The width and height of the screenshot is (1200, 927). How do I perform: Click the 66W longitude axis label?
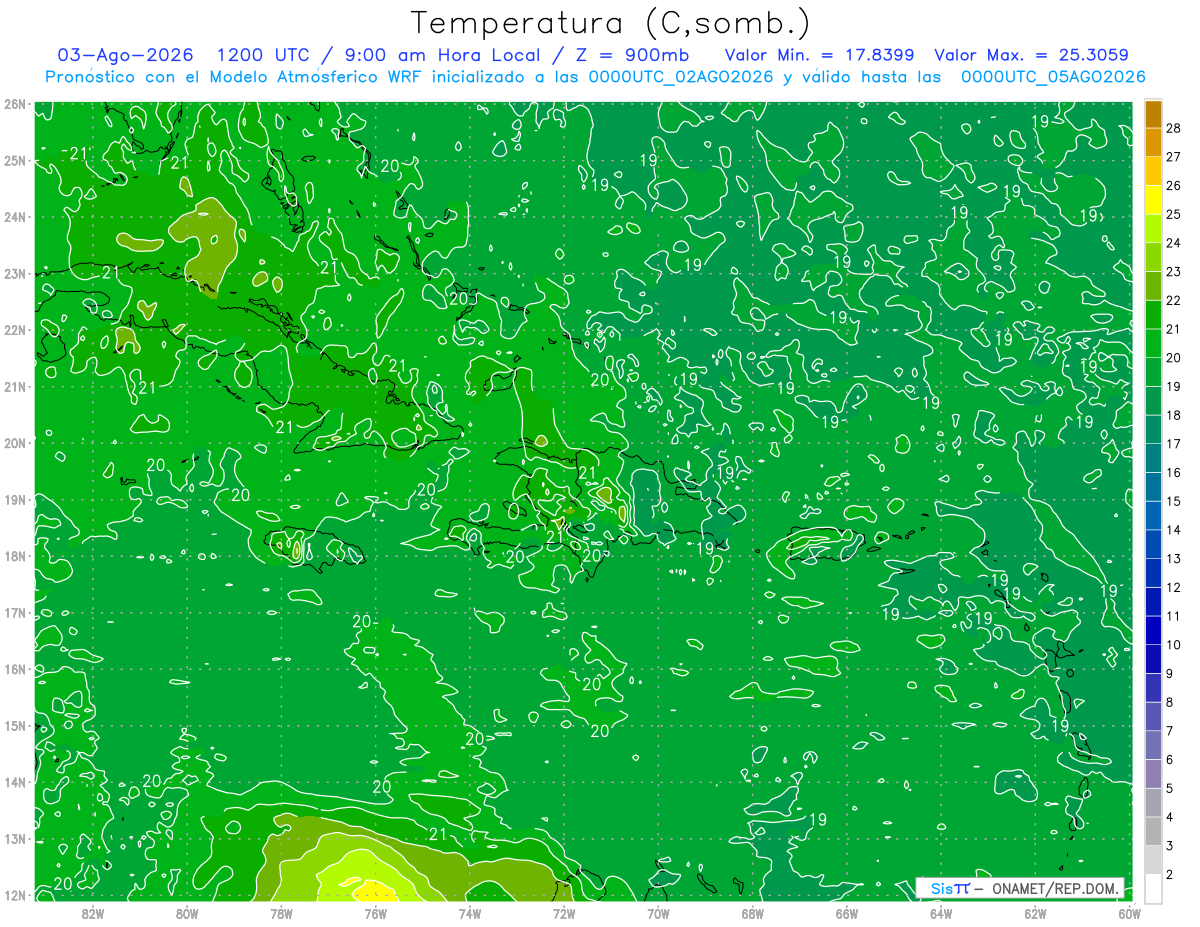coord(846,912)
